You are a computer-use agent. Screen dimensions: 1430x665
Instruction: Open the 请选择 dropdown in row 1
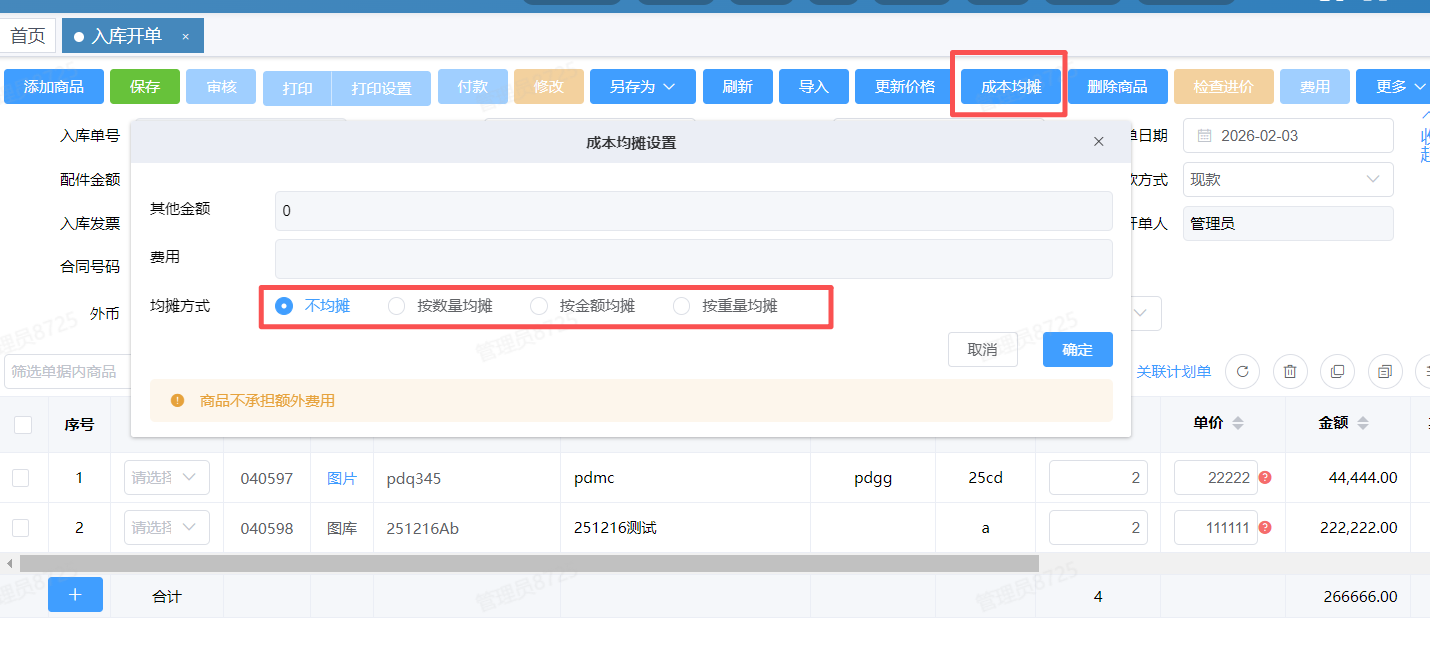click(x=166, y=478)
